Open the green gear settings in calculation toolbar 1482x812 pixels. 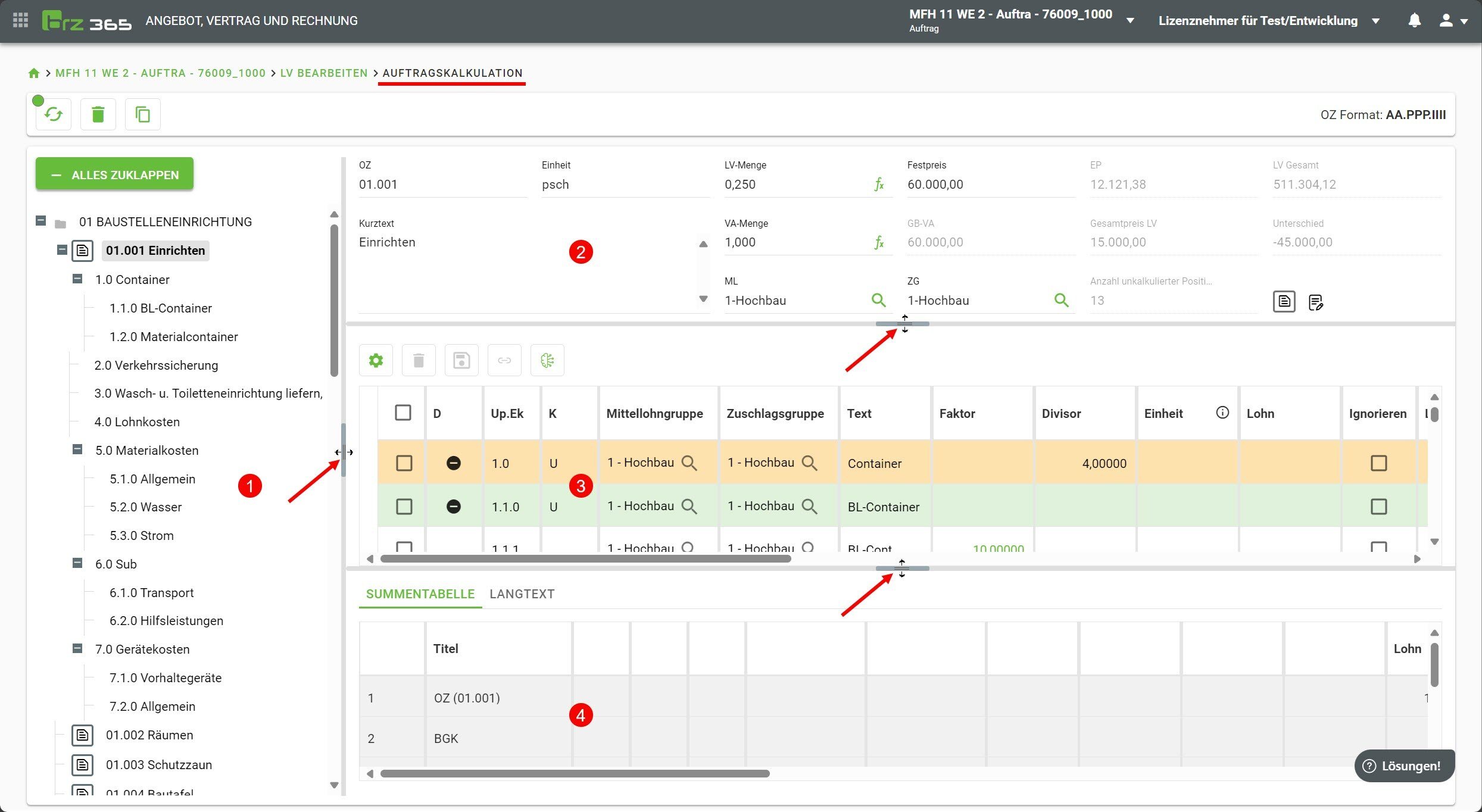point(376,360)
